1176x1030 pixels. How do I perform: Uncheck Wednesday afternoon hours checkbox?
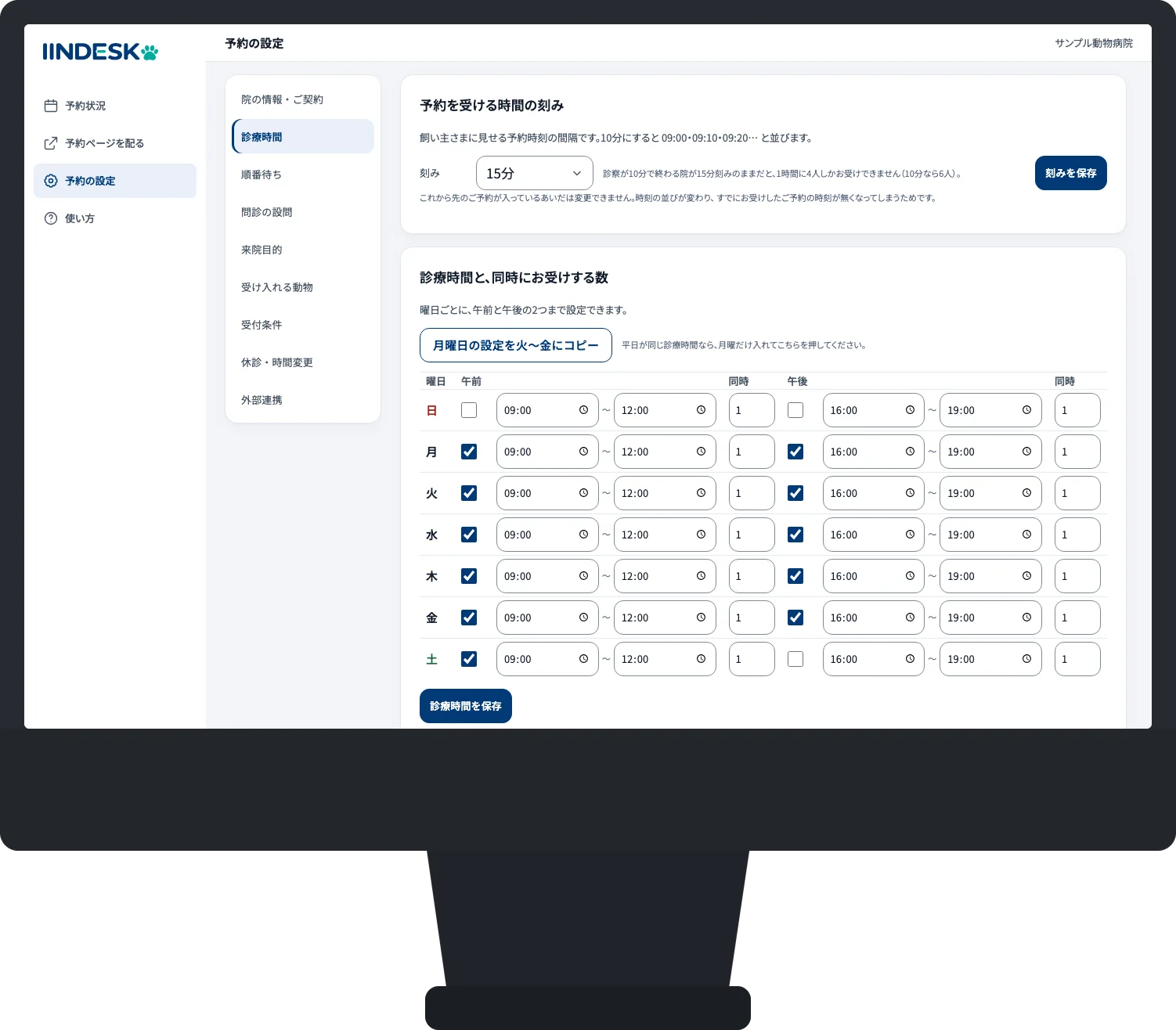pyautogui.click(x=795, y=535)
